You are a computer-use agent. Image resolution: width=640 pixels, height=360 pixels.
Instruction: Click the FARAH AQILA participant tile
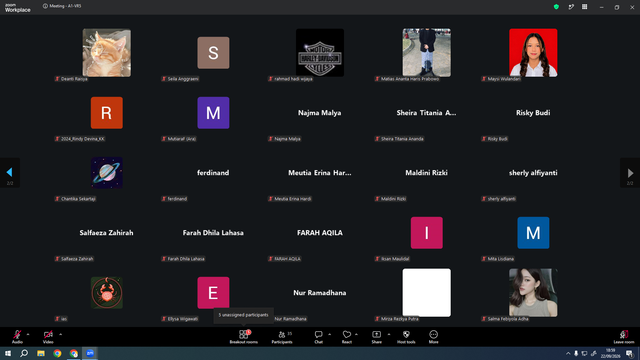click(320, 233)
